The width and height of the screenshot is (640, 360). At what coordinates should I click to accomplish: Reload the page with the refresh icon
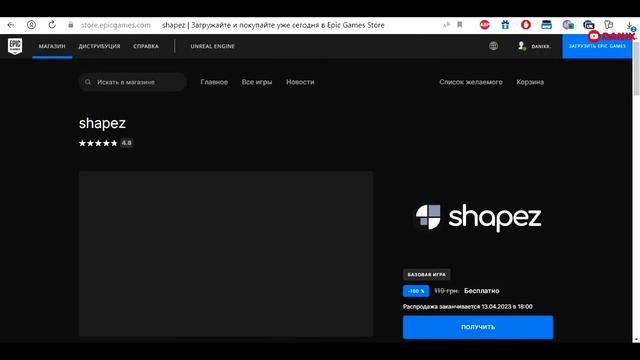click(52, 25)
